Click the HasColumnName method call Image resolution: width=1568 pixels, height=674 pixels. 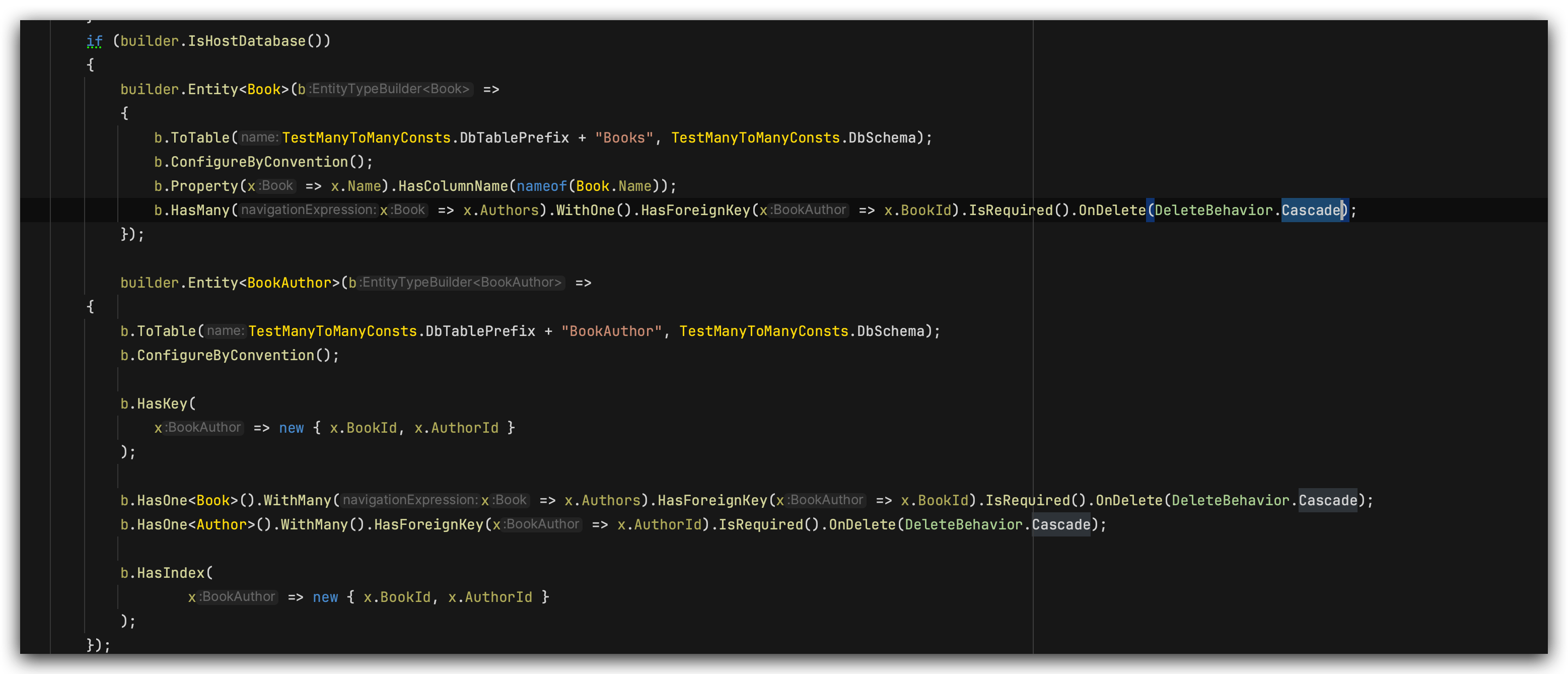(453, 186)
